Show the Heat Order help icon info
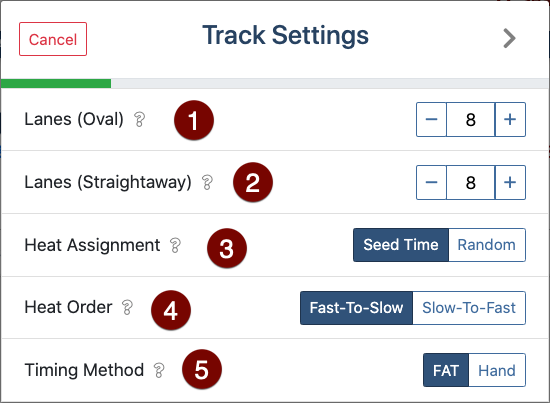Image resolution: width=550 pixels, height=403 pixels. click(127, 308)
